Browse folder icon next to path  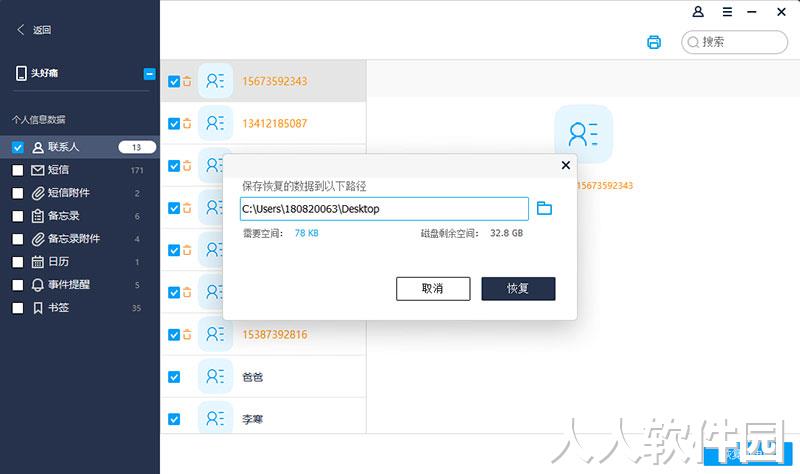click(544, 208)
